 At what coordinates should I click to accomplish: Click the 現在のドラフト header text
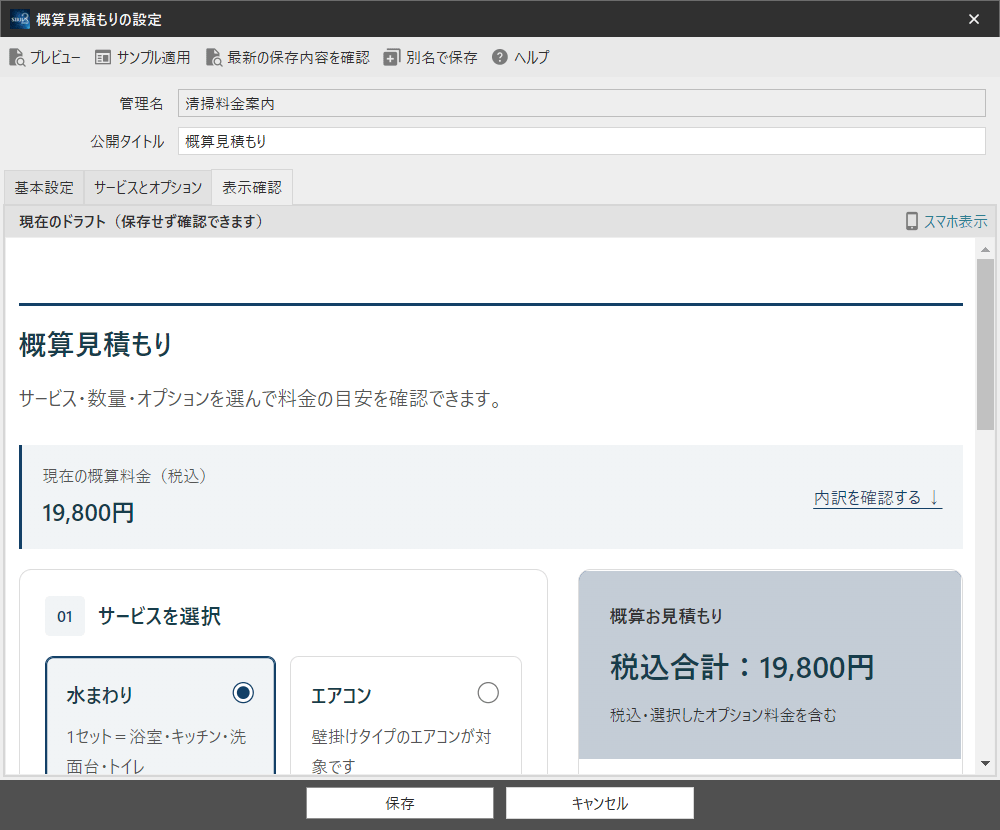pyautogui.click(x=141, y=221)
